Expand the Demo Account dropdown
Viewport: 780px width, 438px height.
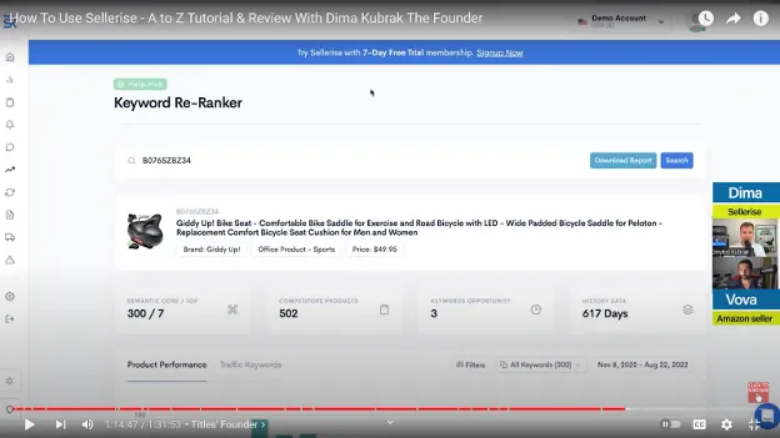661,22
